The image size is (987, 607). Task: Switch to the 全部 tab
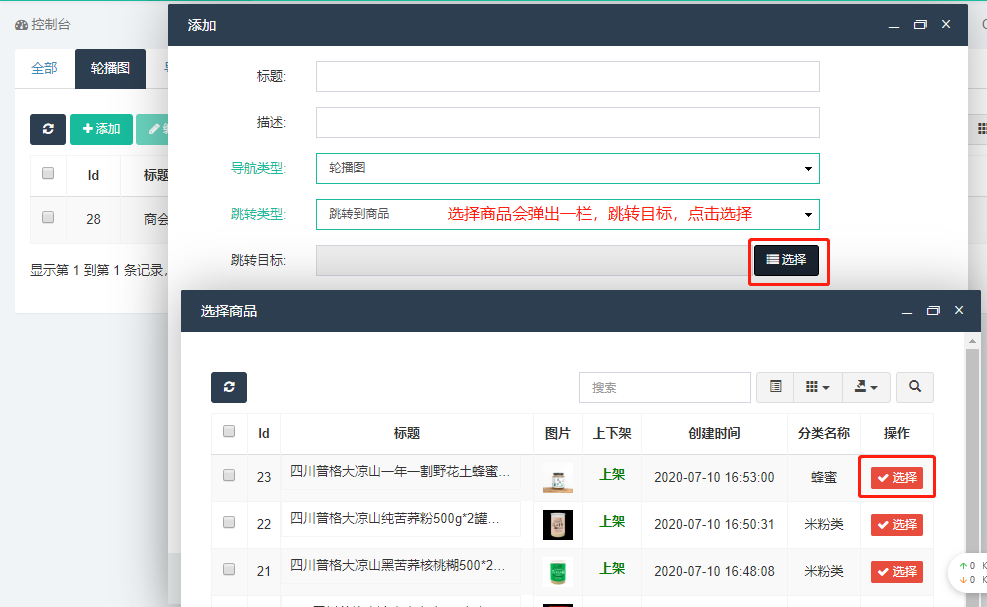point(45,69)
